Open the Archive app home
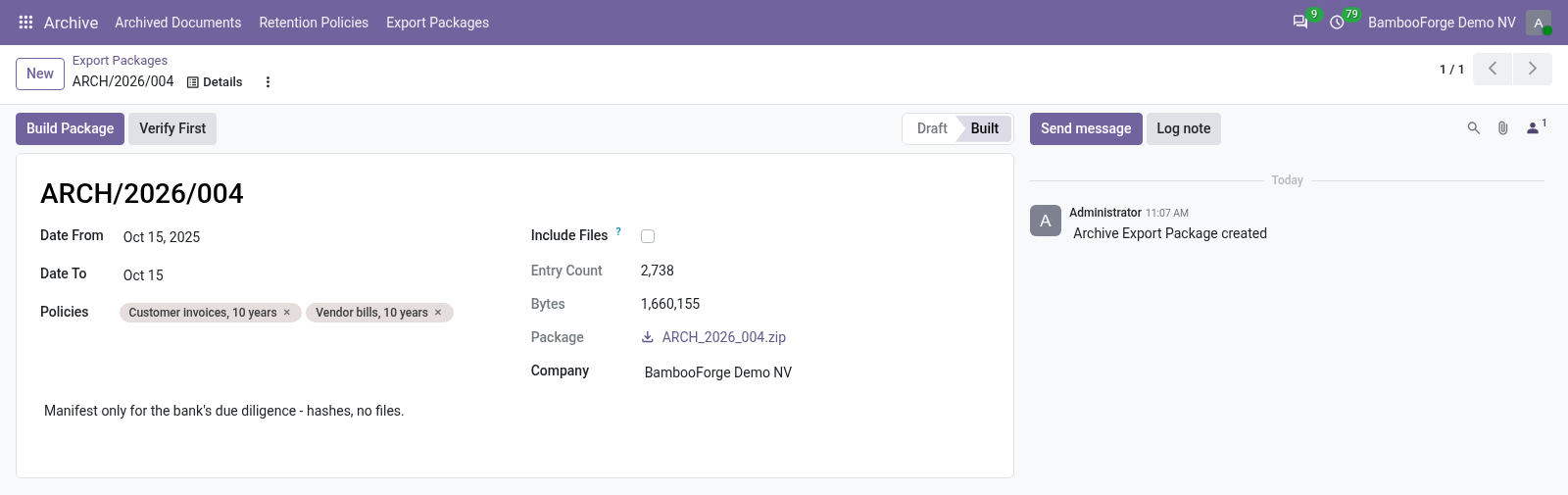Image resolution: width=1568 pixels, height=495 pixels. [71, 23]
